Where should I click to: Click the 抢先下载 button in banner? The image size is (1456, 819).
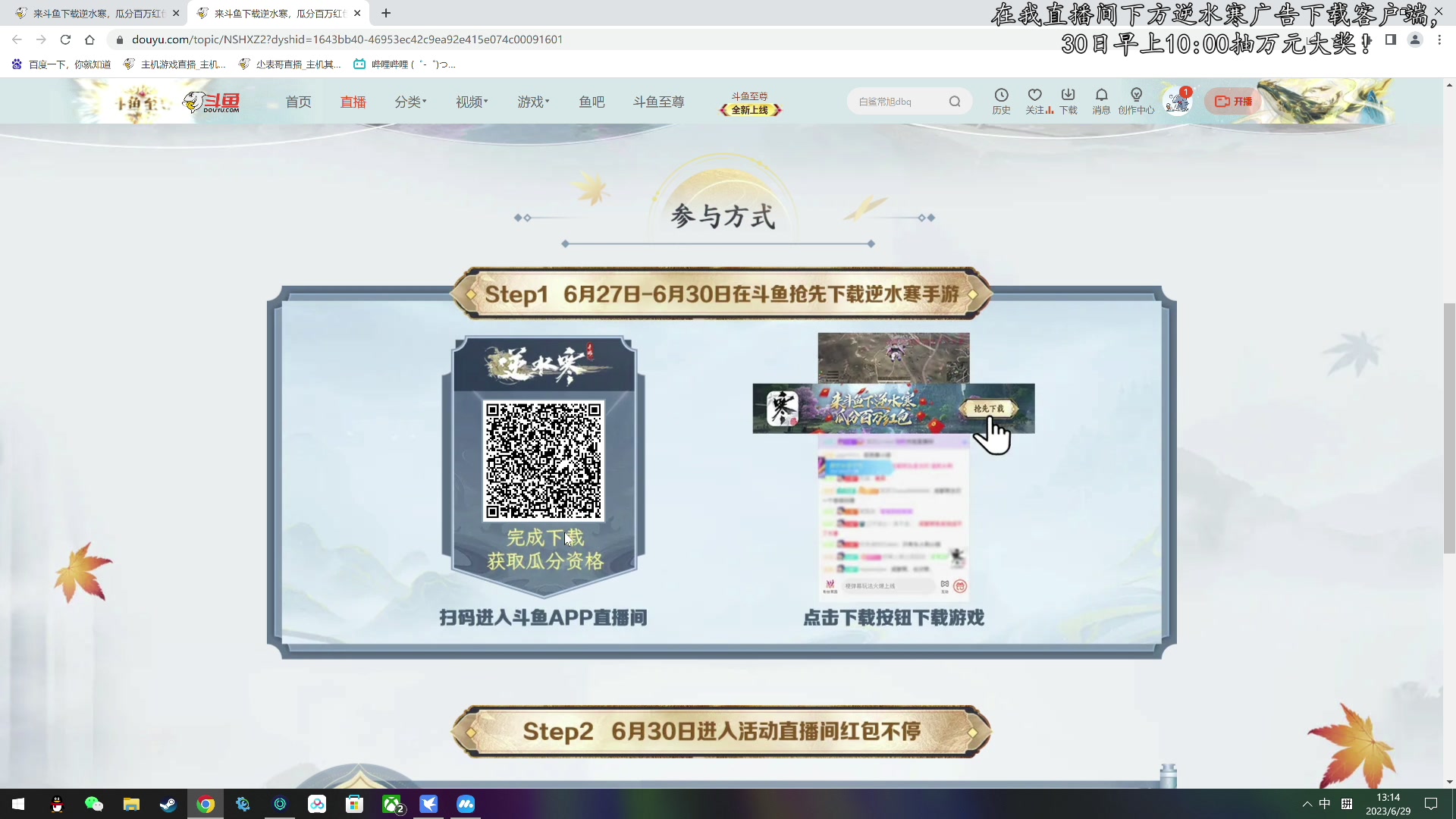click(989, 408)
